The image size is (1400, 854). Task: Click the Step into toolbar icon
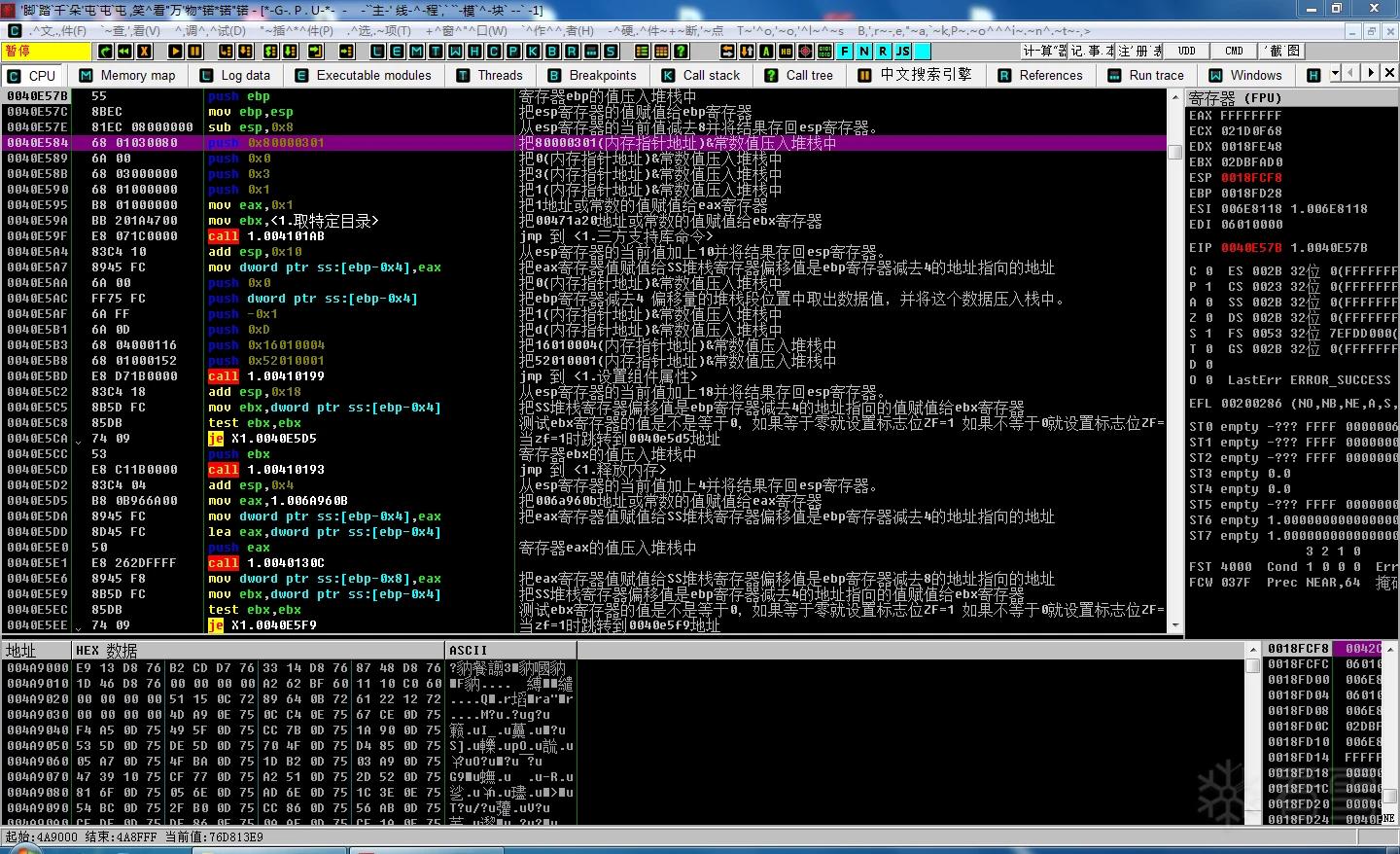(x=226, y=51)
